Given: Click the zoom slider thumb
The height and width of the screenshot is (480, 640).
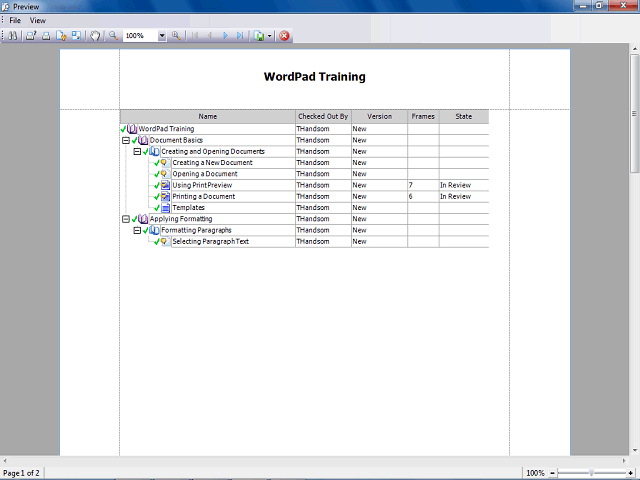Looking at the screenshot, I should click(591, 473).
